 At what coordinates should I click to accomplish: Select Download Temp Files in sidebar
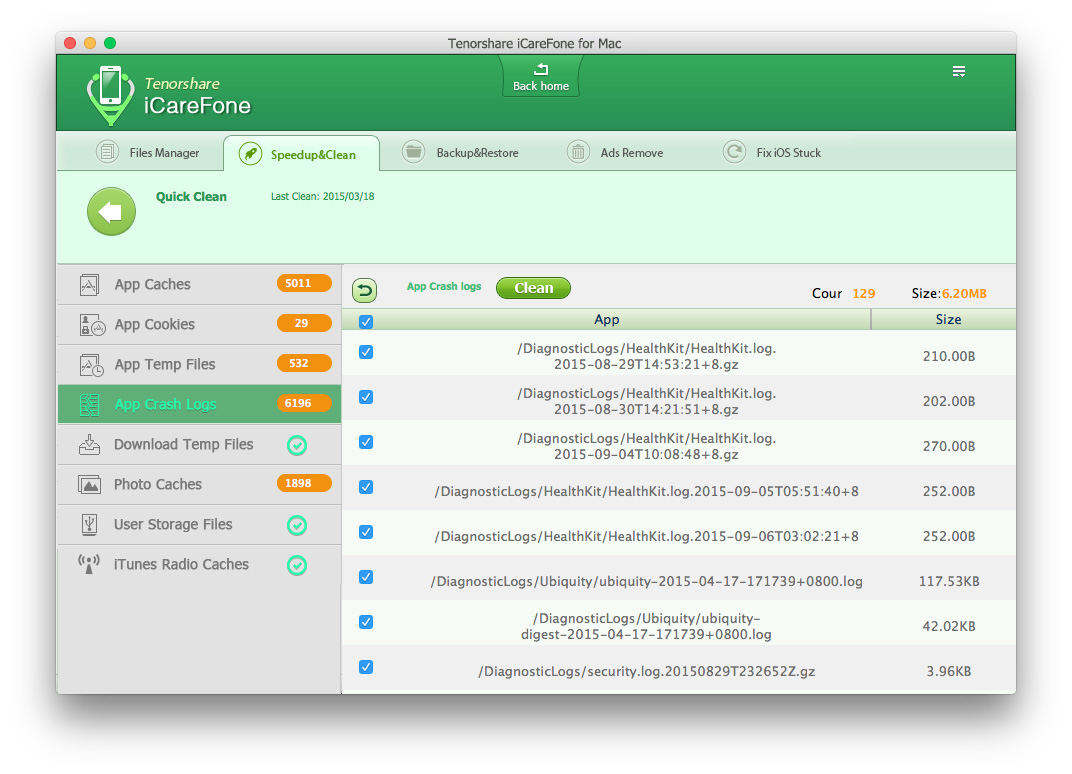click(x=199, y=444)
